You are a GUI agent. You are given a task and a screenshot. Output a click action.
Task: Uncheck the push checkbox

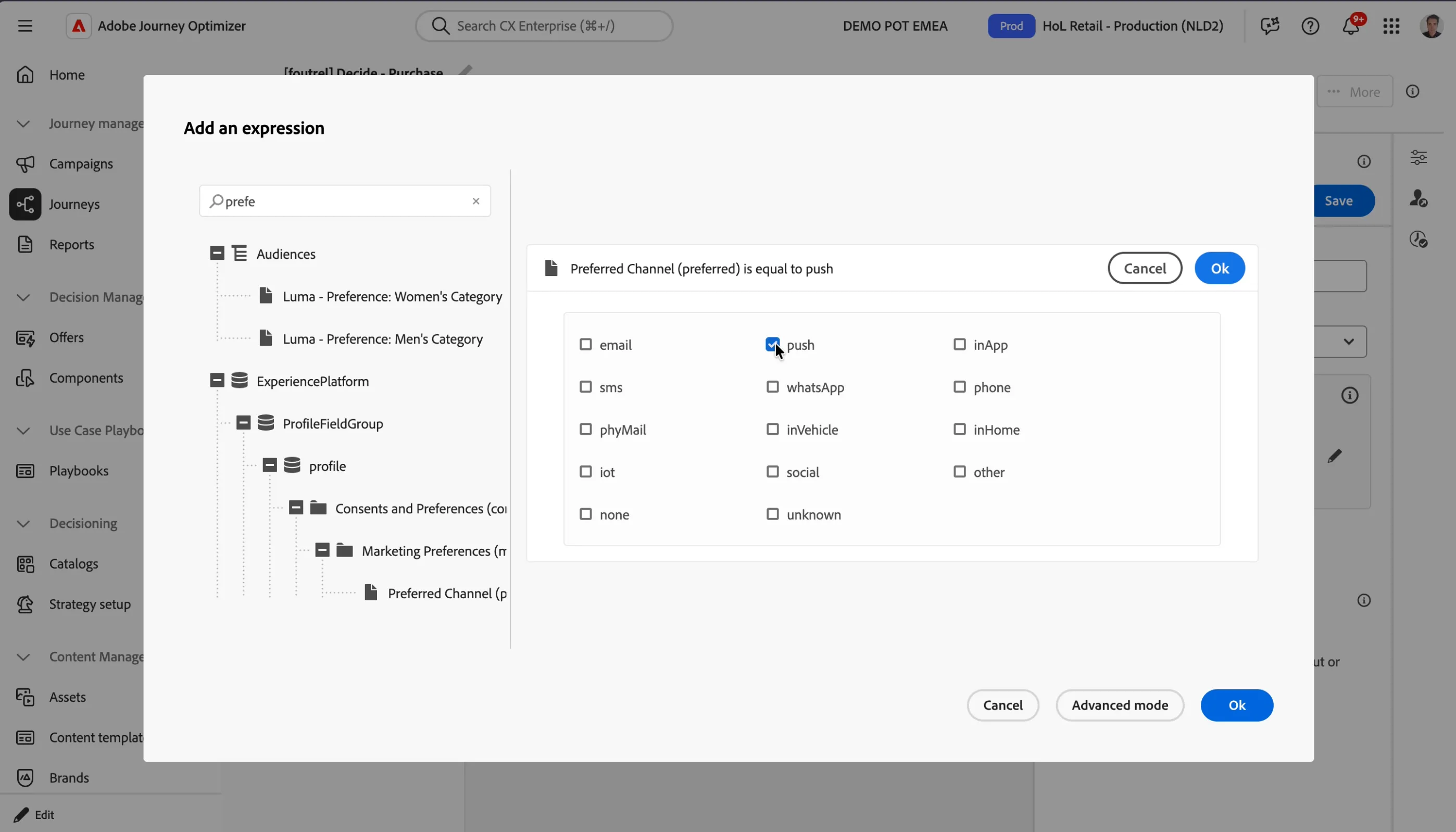(772, 345)
